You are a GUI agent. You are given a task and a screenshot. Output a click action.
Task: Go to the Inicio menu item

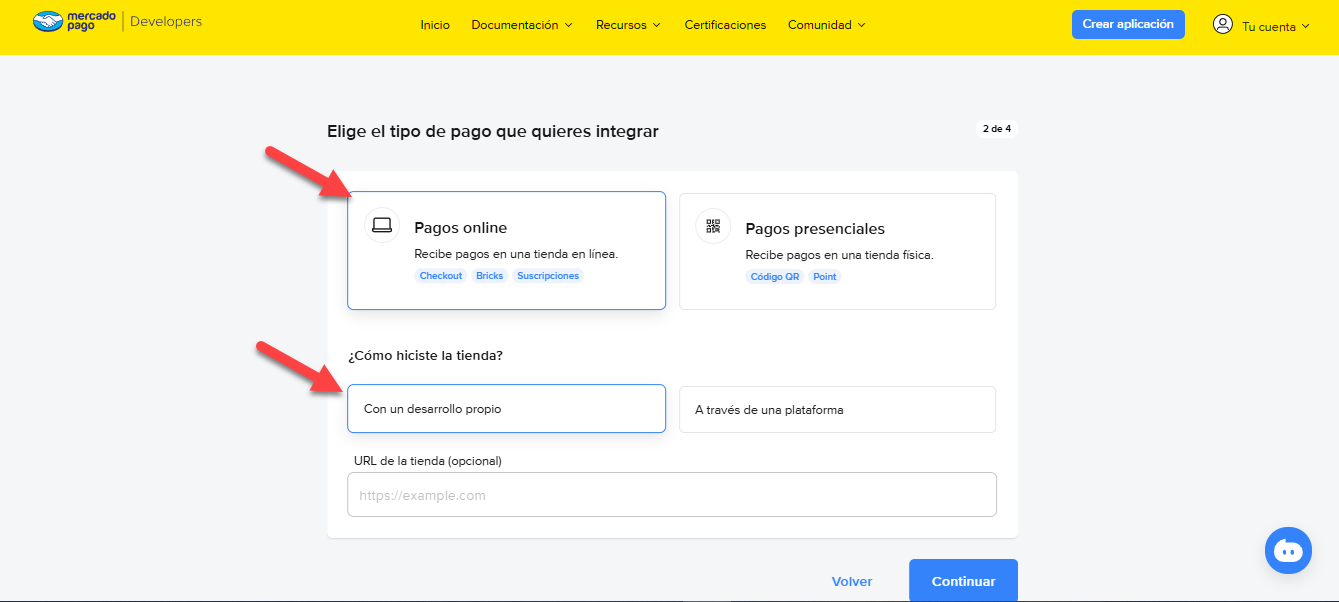435,25
